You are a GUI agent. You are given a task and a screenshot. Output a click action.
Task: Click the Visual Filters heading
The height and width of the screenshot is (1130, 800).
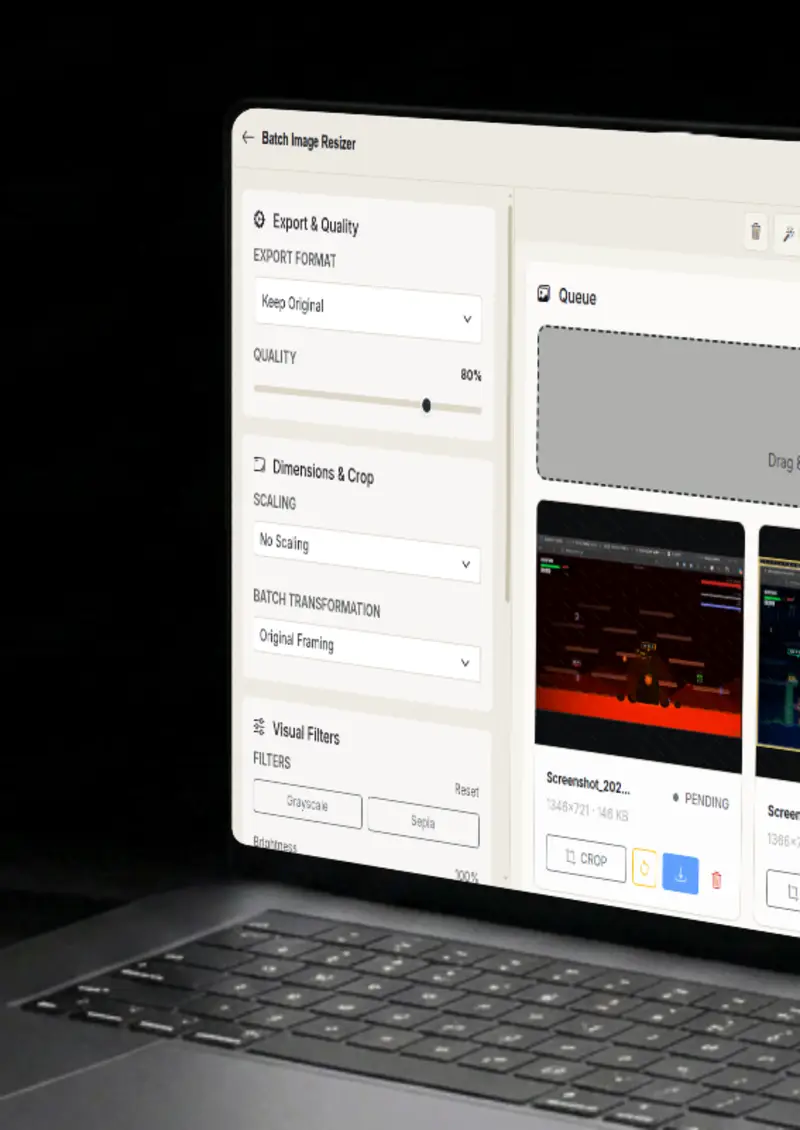point(306,734)
